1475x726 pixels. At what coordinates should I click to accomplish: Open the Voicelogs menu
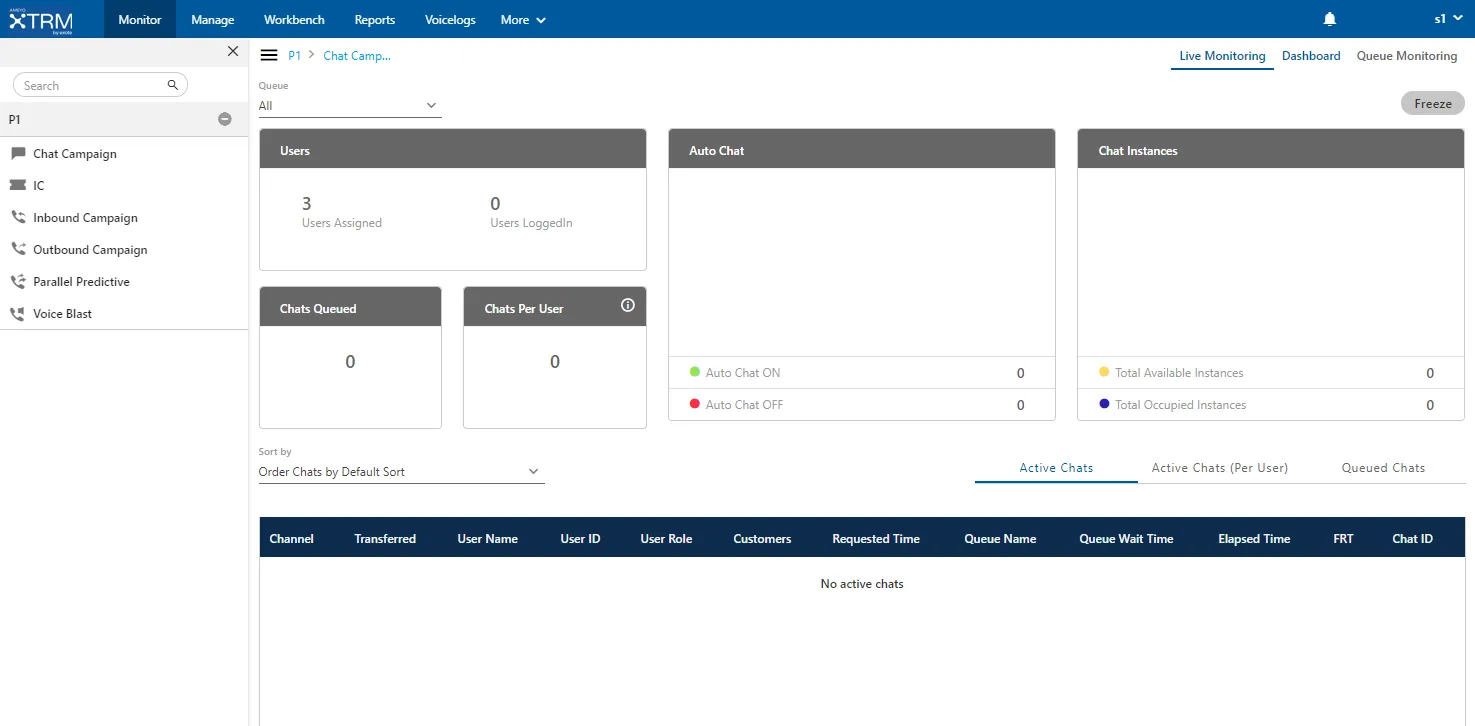pos(450,19)
